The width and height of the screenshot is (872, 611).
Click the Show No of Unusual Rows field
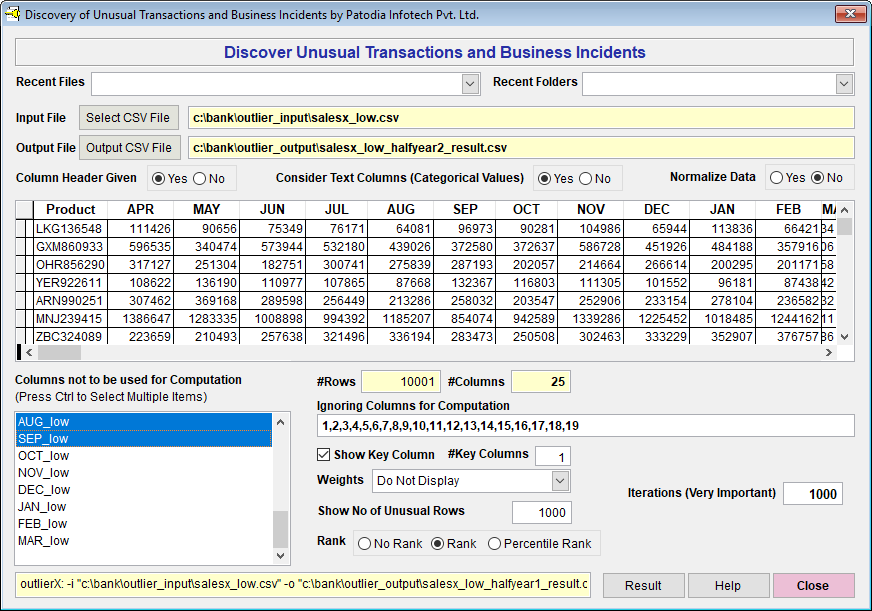click(541, 512)
